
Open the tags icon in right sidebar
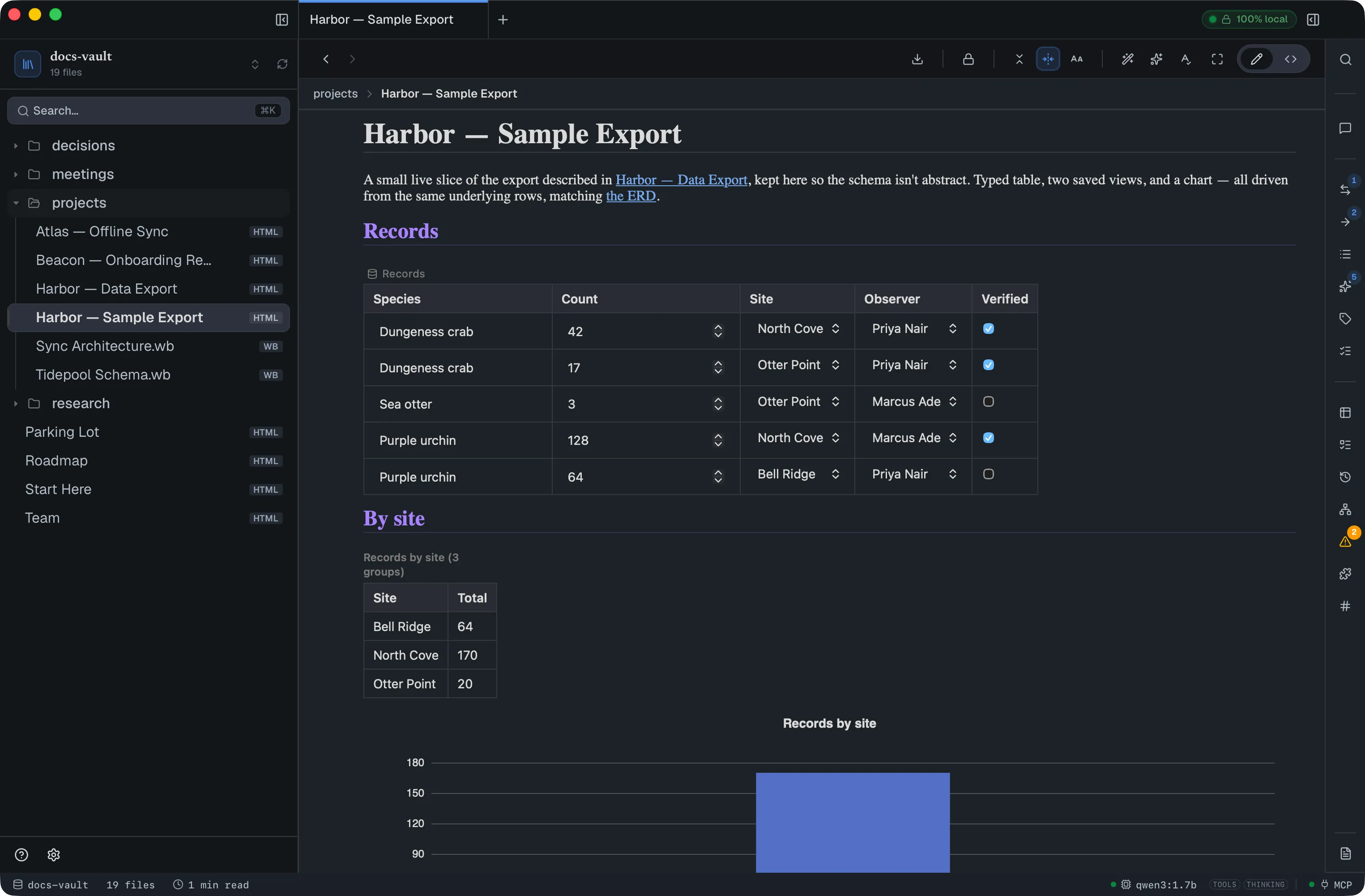[x=1345, y=318]
